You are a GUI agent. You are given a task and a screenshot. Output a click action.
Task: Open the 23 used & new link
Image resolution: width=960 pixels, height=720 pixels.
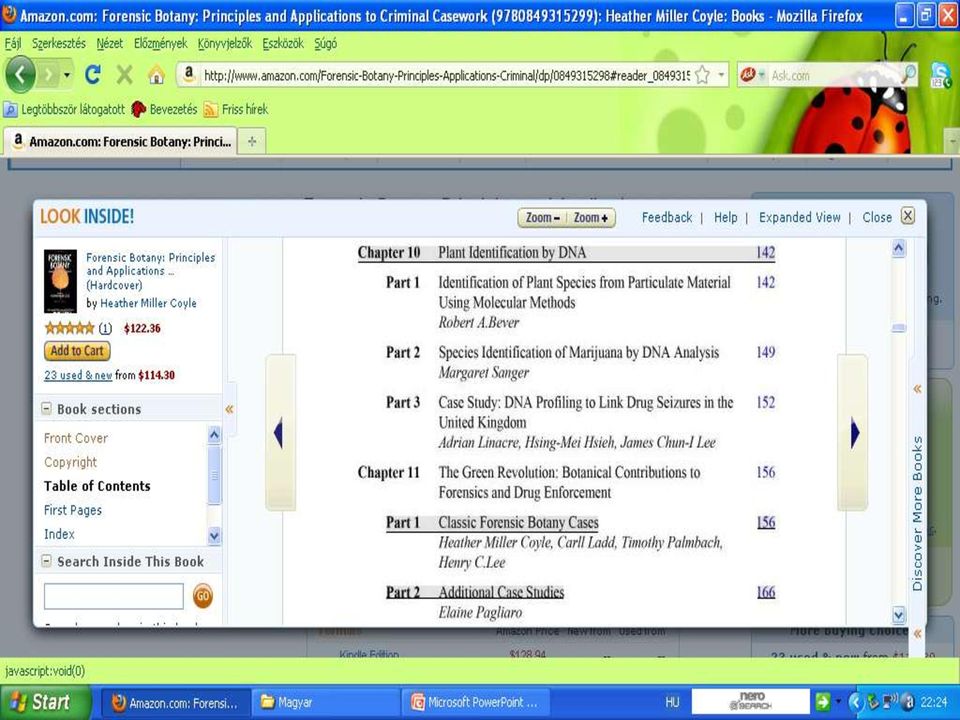pyautogui.click(x=78, y=375)
